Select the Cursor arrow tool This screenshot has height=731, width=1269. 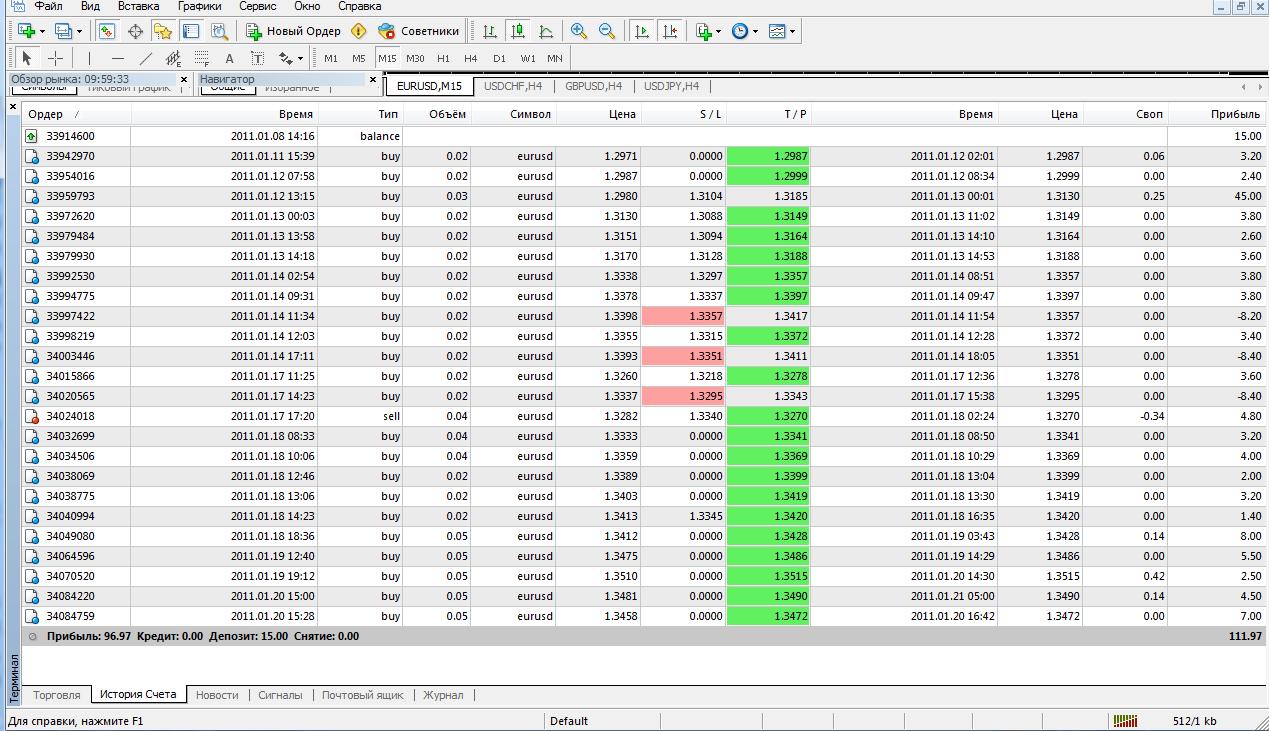[x=27, y=58]
